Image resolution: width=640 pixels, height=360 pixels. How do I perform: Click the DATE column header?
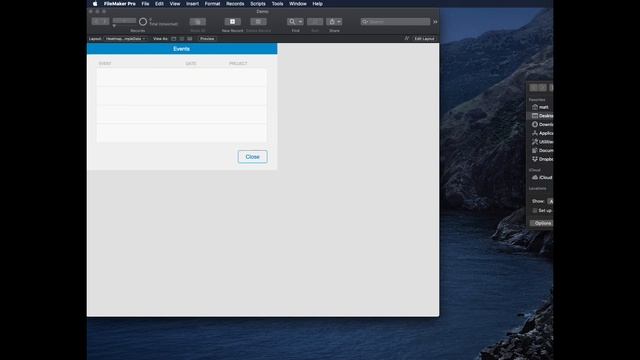pyautogui.click(x=191, y=64)
